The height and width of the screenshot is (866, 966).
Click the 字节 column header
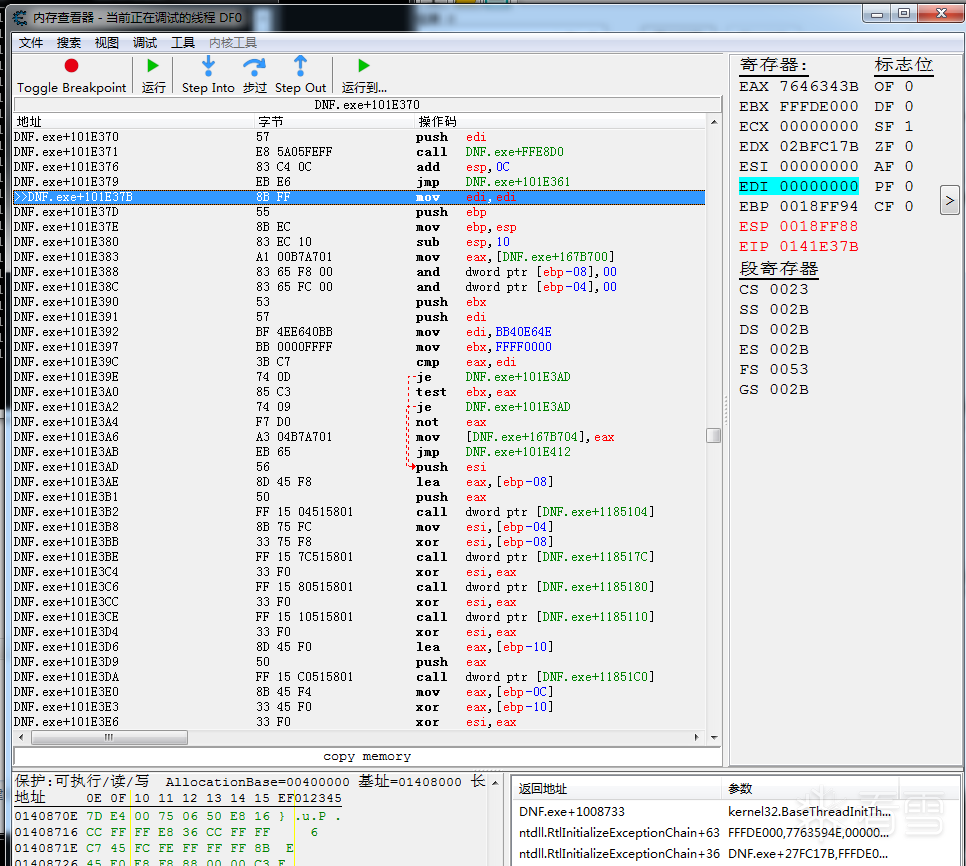pyautogui.click(x=335, y=121)
